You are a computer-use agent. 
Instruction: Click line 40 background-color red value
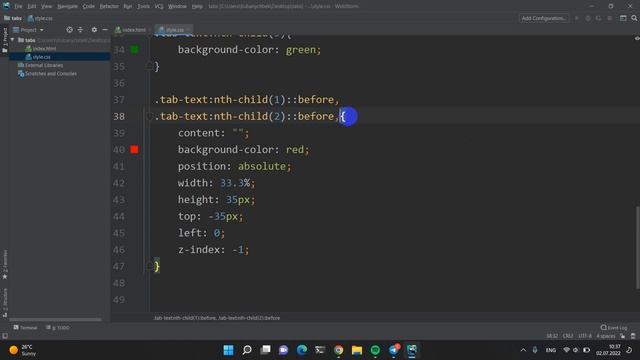pyautogui.click(x=294, y=150)
